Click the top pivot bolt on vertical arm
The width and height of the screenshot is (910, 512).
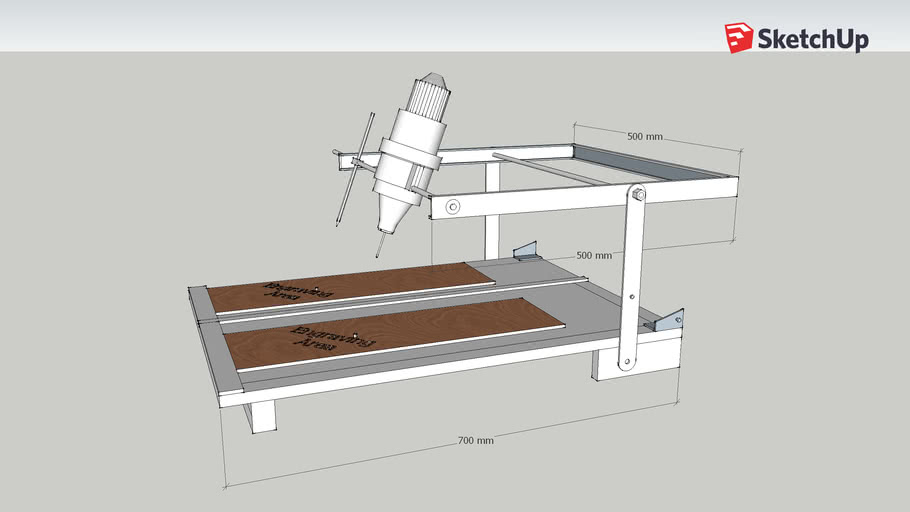click(639, 192)
